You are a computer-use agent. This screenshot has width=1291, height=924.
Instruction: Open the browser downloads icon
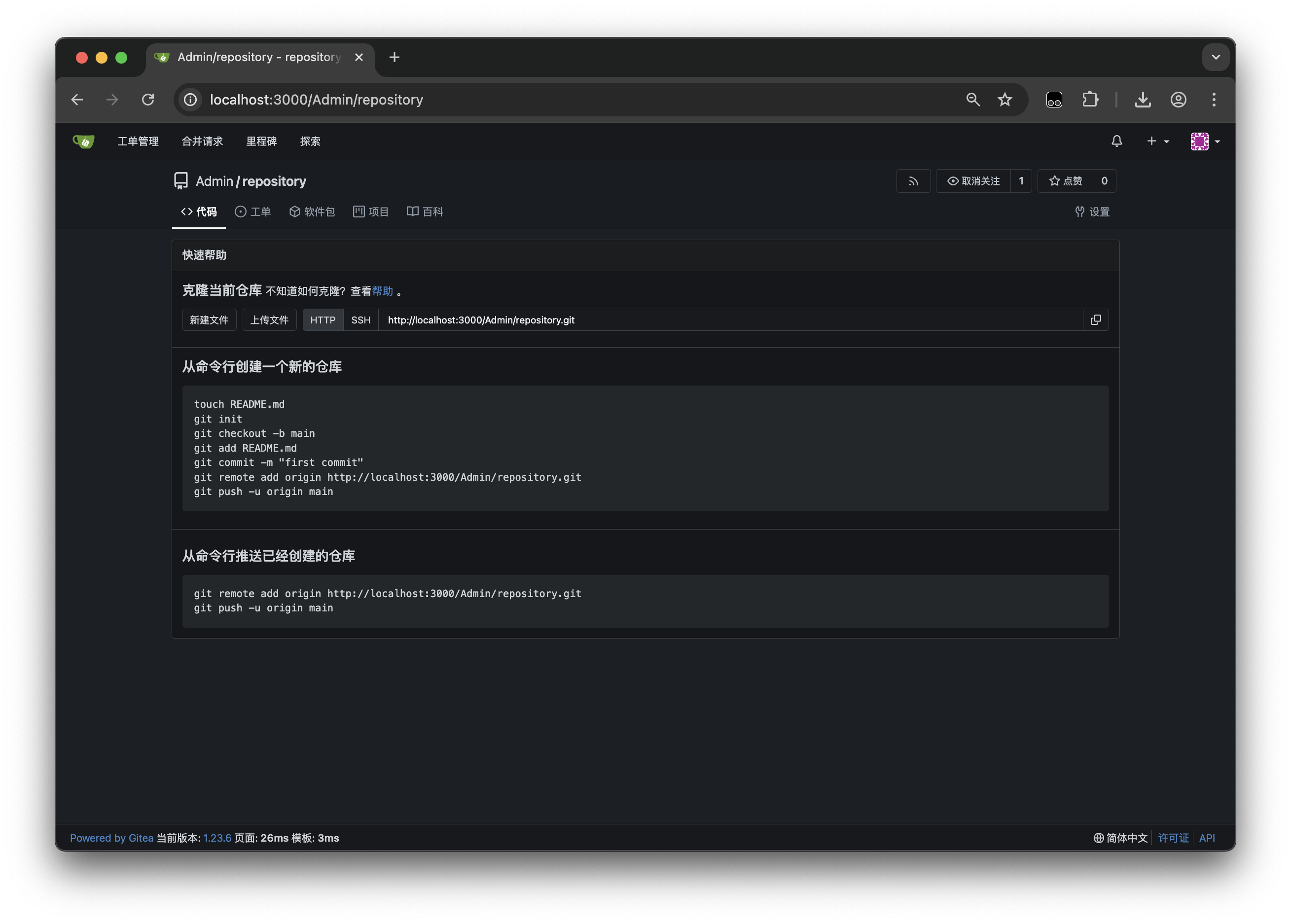click(1143, 100)
